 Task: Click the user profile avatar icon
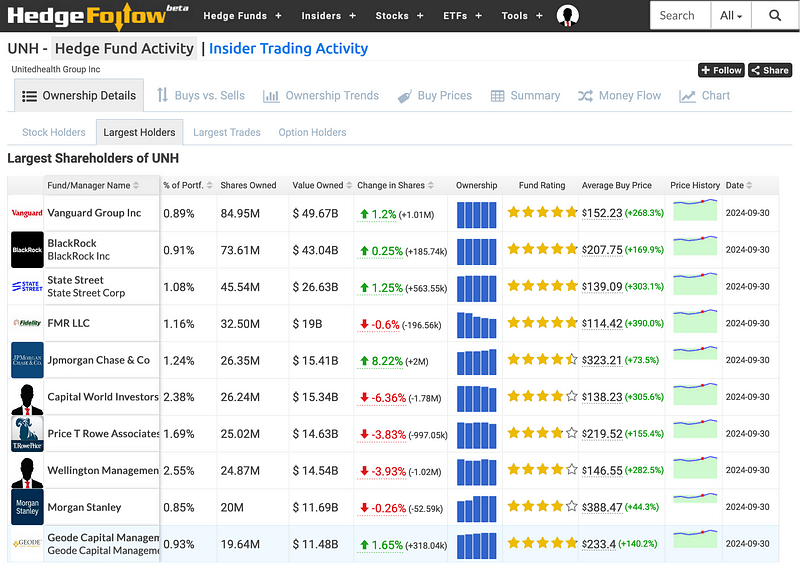[x=568, y=16]
